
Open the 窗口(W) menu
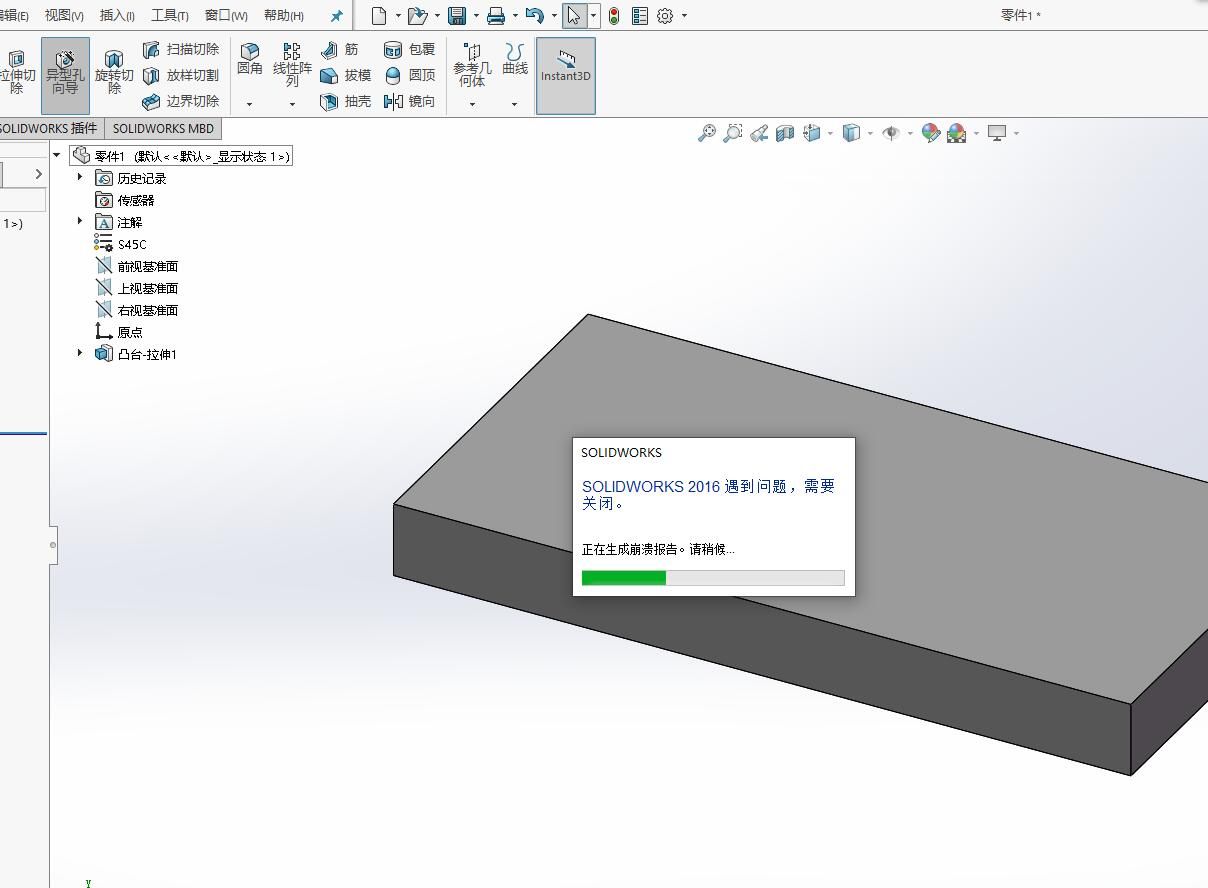(x=226, y=15)
